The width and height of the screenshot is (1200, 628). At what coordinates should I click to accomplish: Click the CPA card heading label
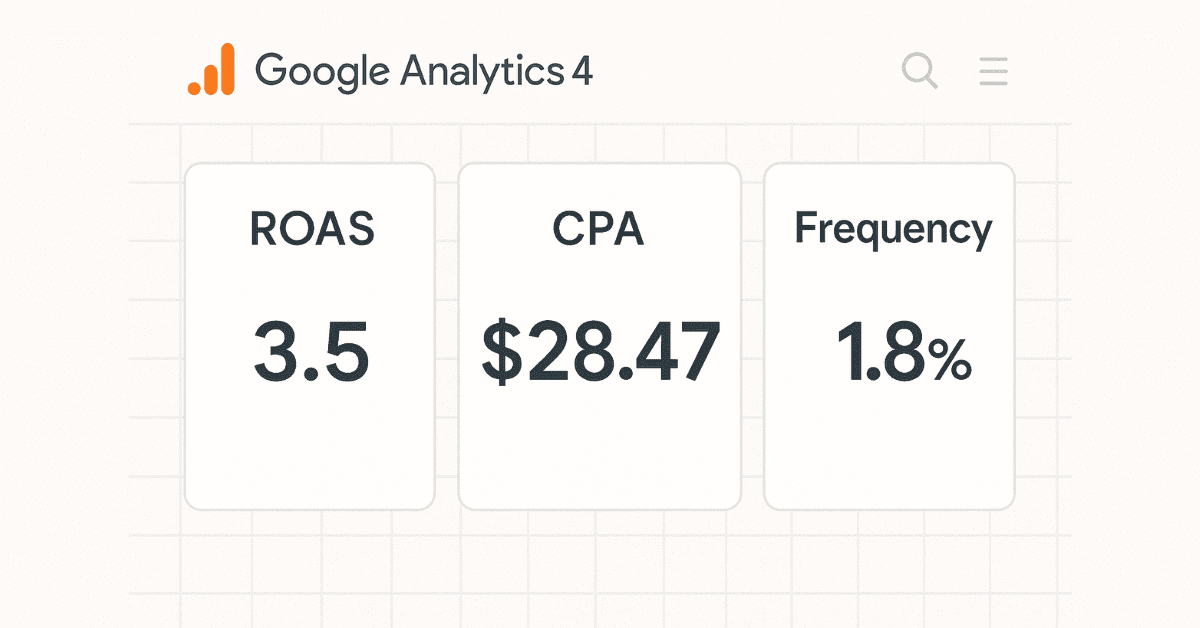598,230
